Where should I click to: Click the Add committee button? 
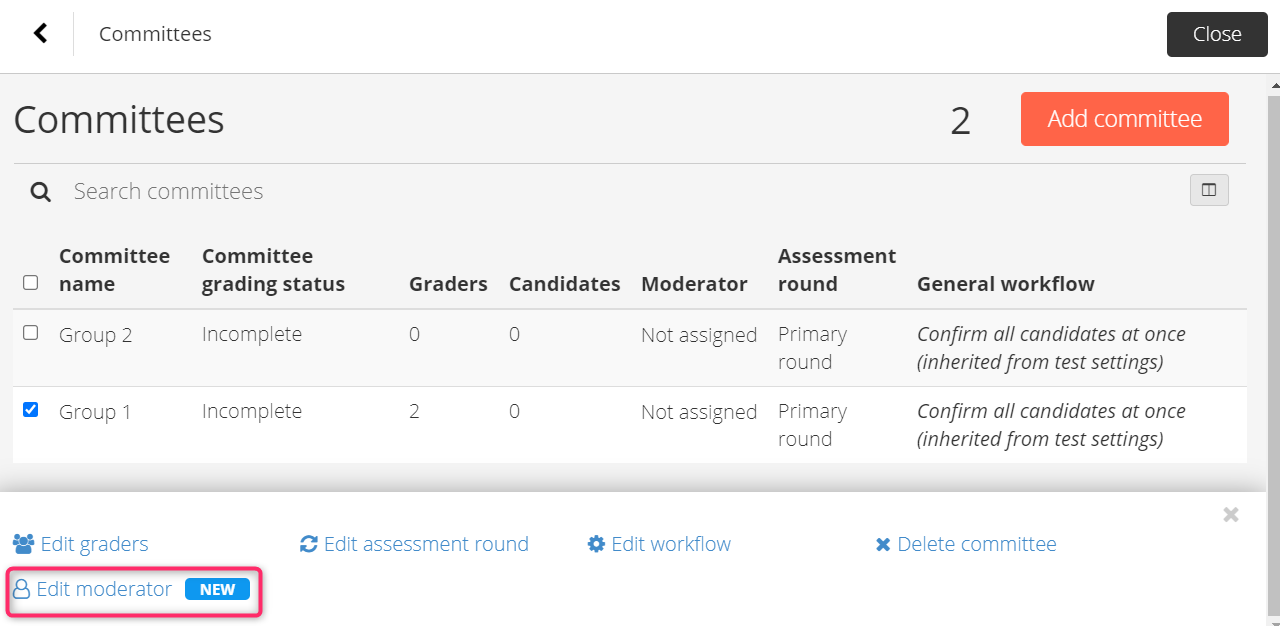[1125, 119]
